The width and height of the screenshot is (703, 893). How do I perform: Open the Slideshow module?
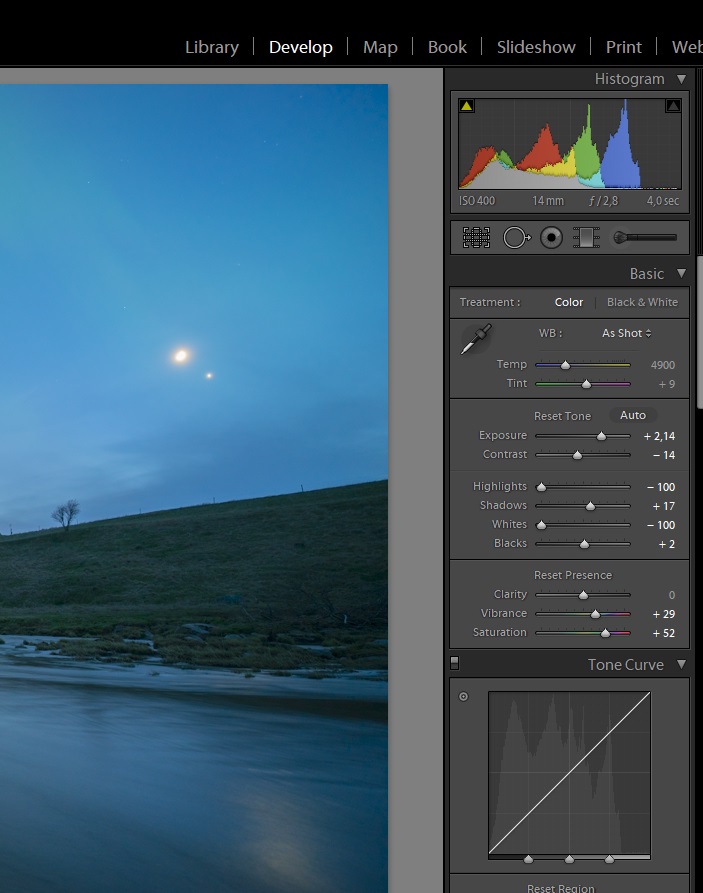pos(536,47)
